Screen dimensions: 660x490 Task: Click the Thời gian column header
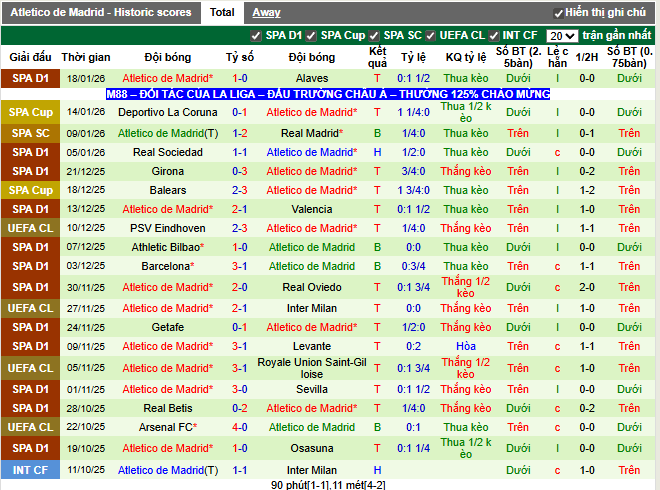click(86, 57)
